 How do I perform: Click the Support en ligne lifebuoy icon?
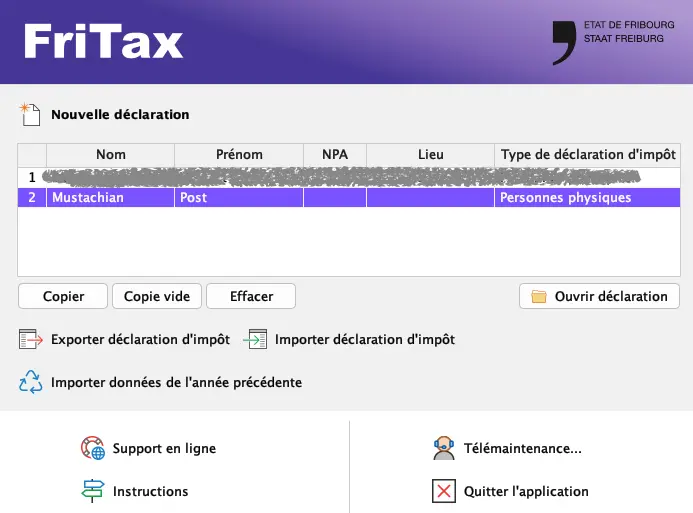(93, 448)
